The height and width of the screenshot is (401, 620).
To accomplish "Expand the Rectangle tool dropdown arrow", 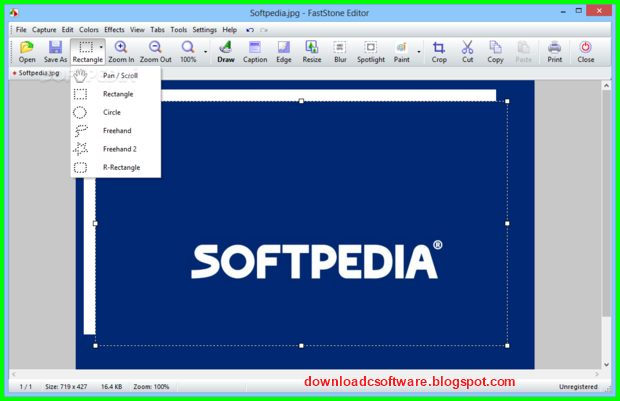I will point(101,47).
